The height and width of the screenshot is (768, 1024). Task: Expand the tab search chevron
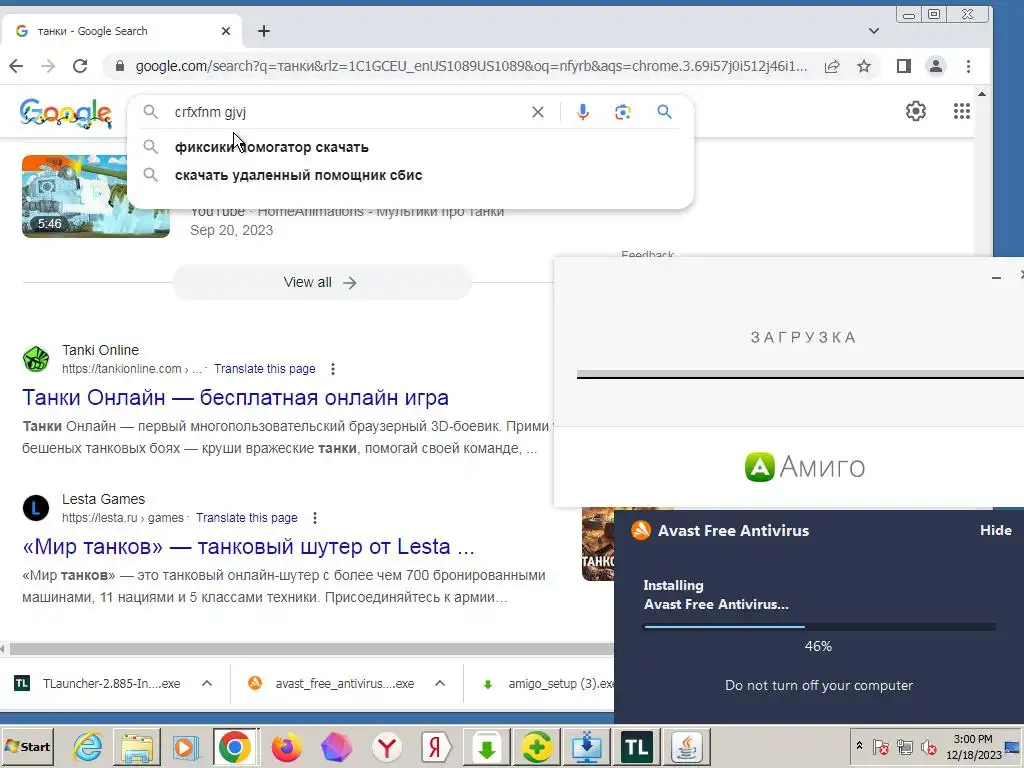pyautogui.click(x=874, y=31)
